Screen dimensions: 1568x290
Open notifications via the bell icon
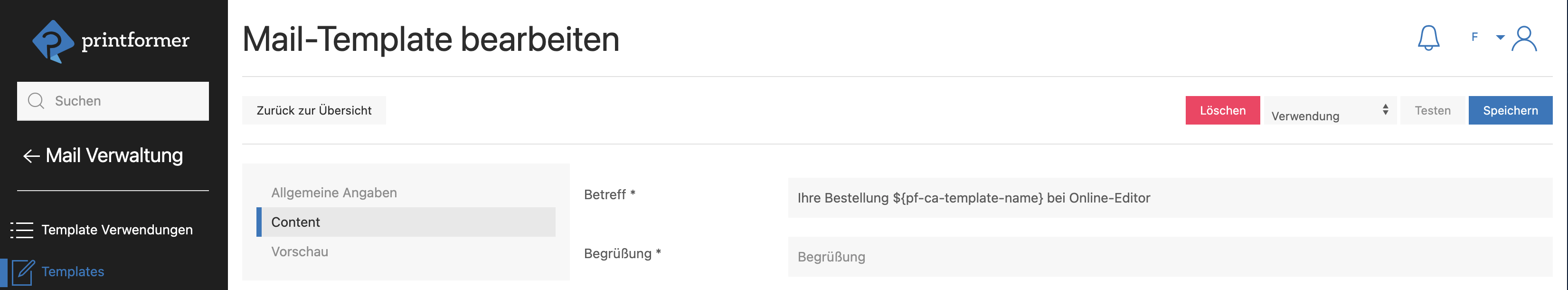[1428, 39]
